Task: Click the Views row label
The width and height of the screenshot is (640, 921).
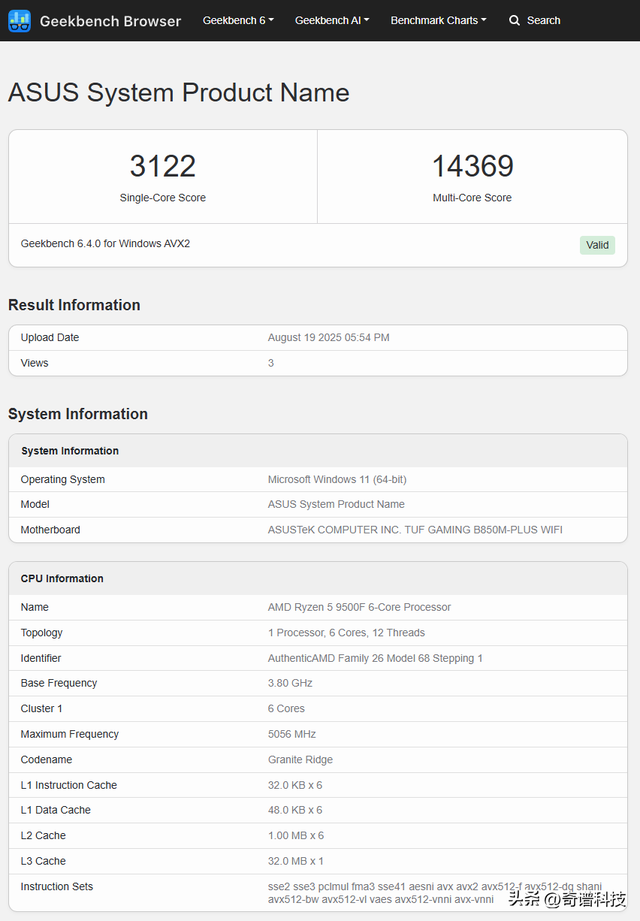Action: point(35,363)
